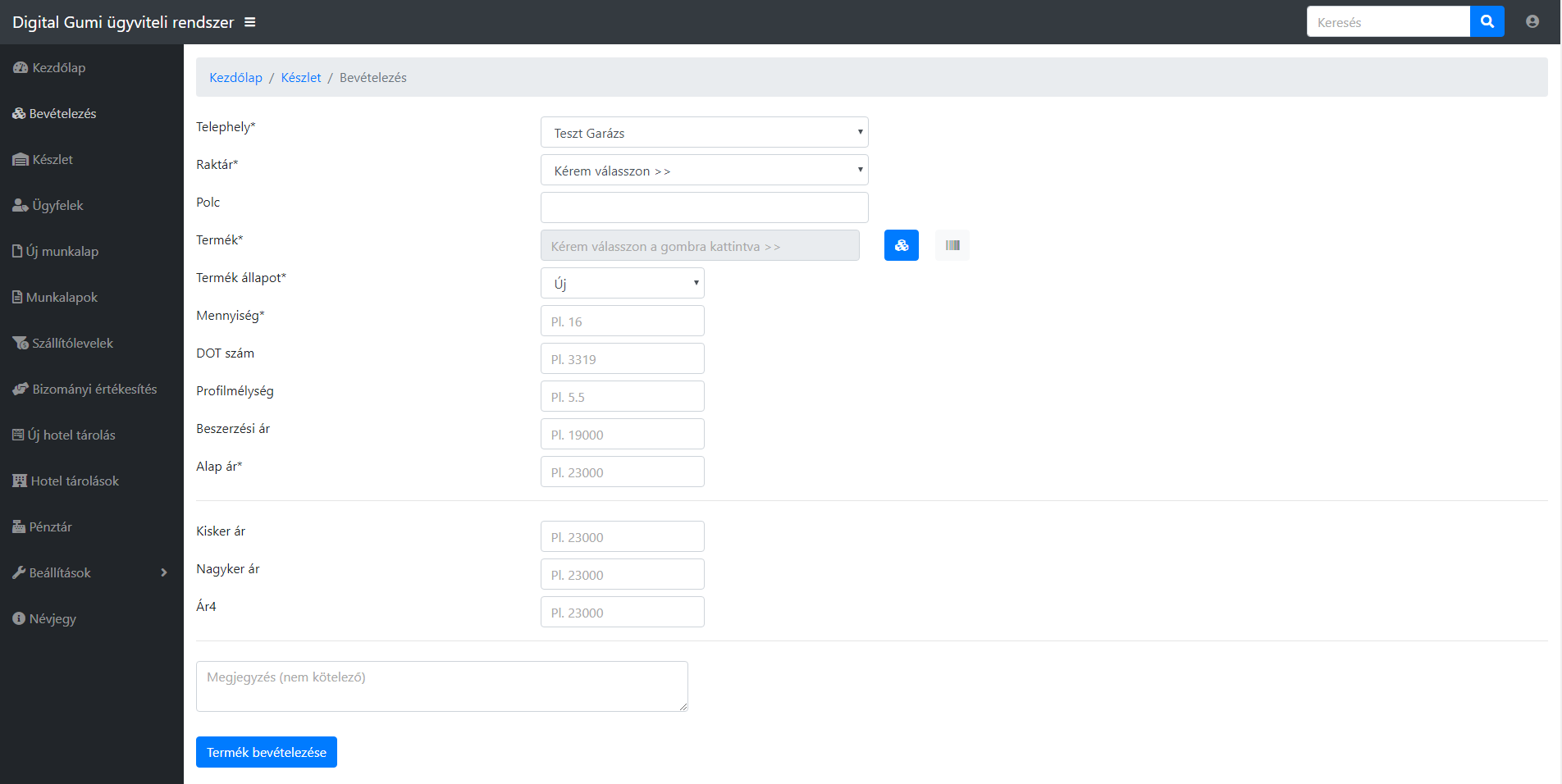Focus the Polc input field
This screenshot has height=784, width=1562.
click(705, 207)
